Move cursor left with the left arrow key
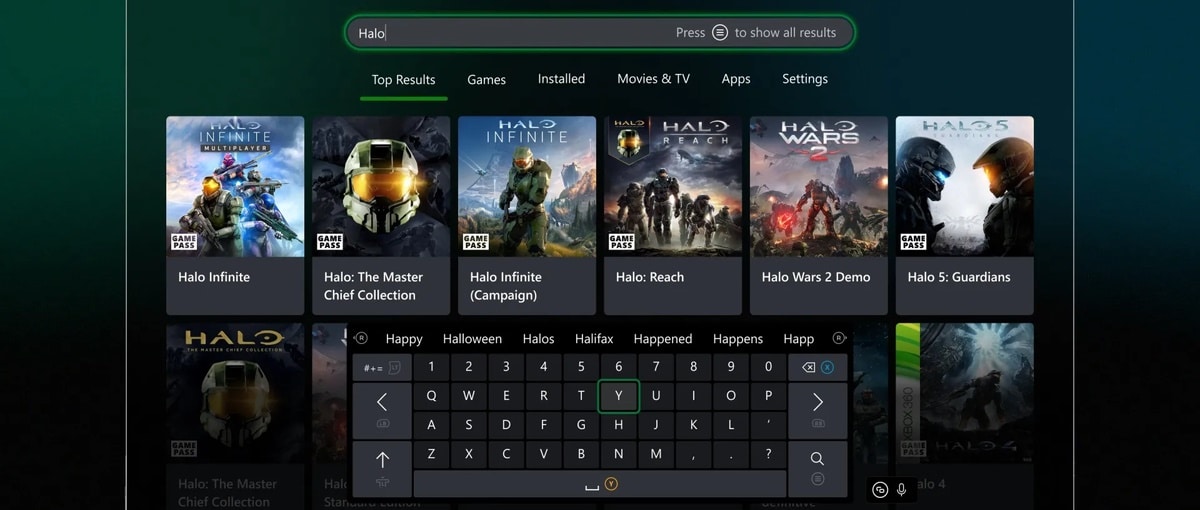 pos(381,410)
